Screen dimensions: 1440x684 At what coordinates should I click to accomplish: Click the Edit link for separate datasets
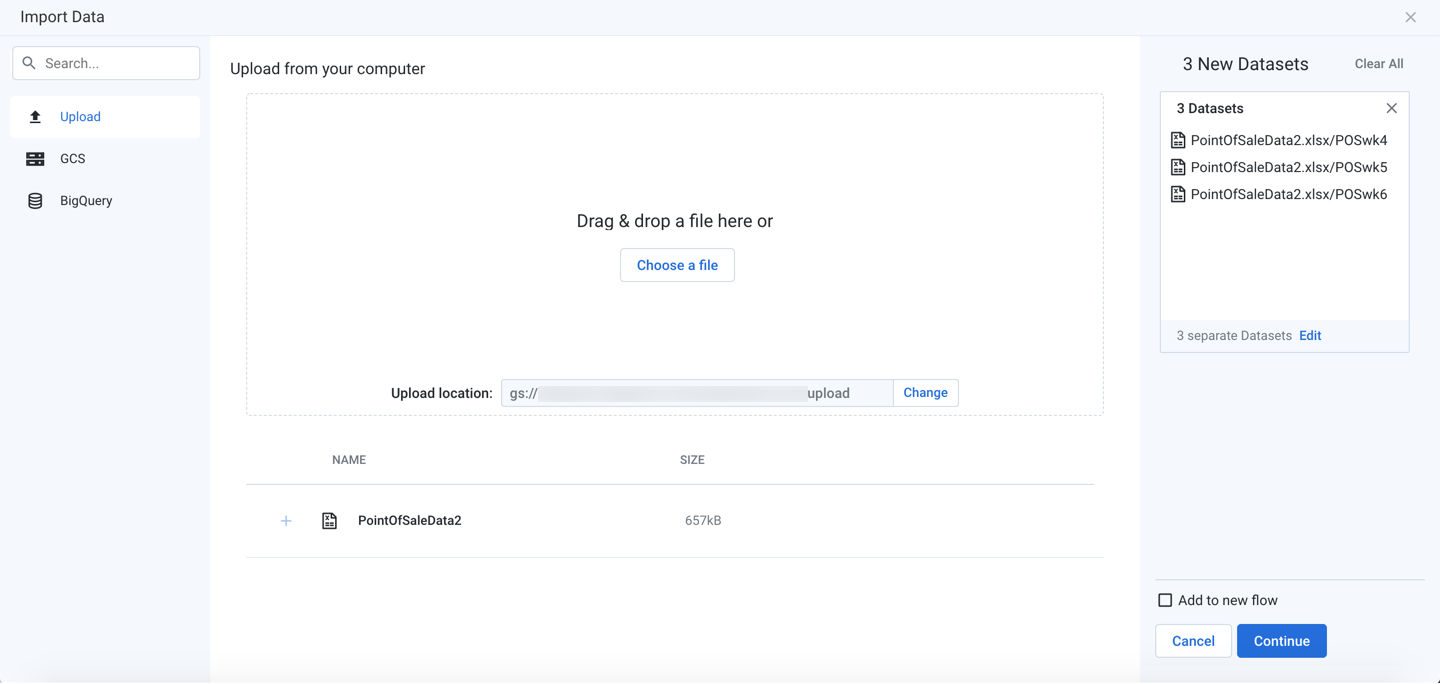click(1310, 336)
